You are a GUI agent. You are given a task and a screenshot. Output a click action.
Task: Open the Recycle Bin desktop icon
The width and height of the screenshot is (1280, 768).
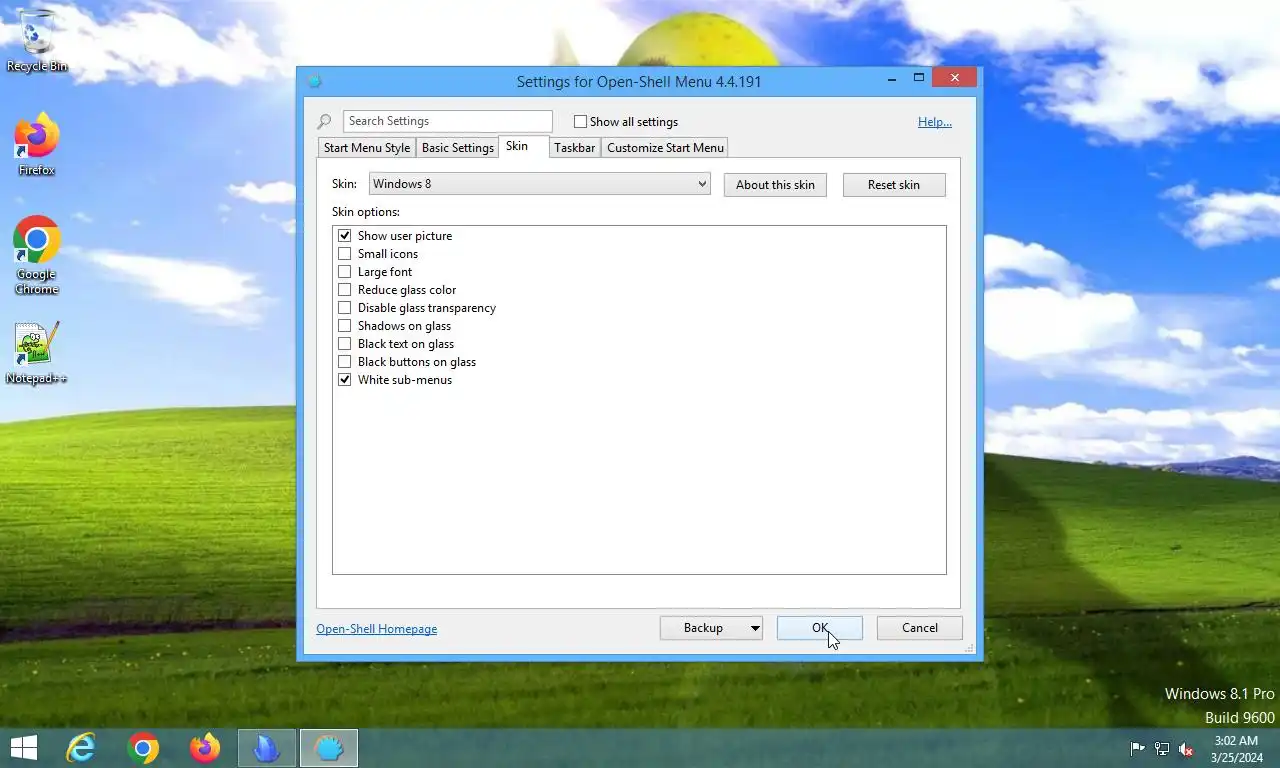point(37,40)
